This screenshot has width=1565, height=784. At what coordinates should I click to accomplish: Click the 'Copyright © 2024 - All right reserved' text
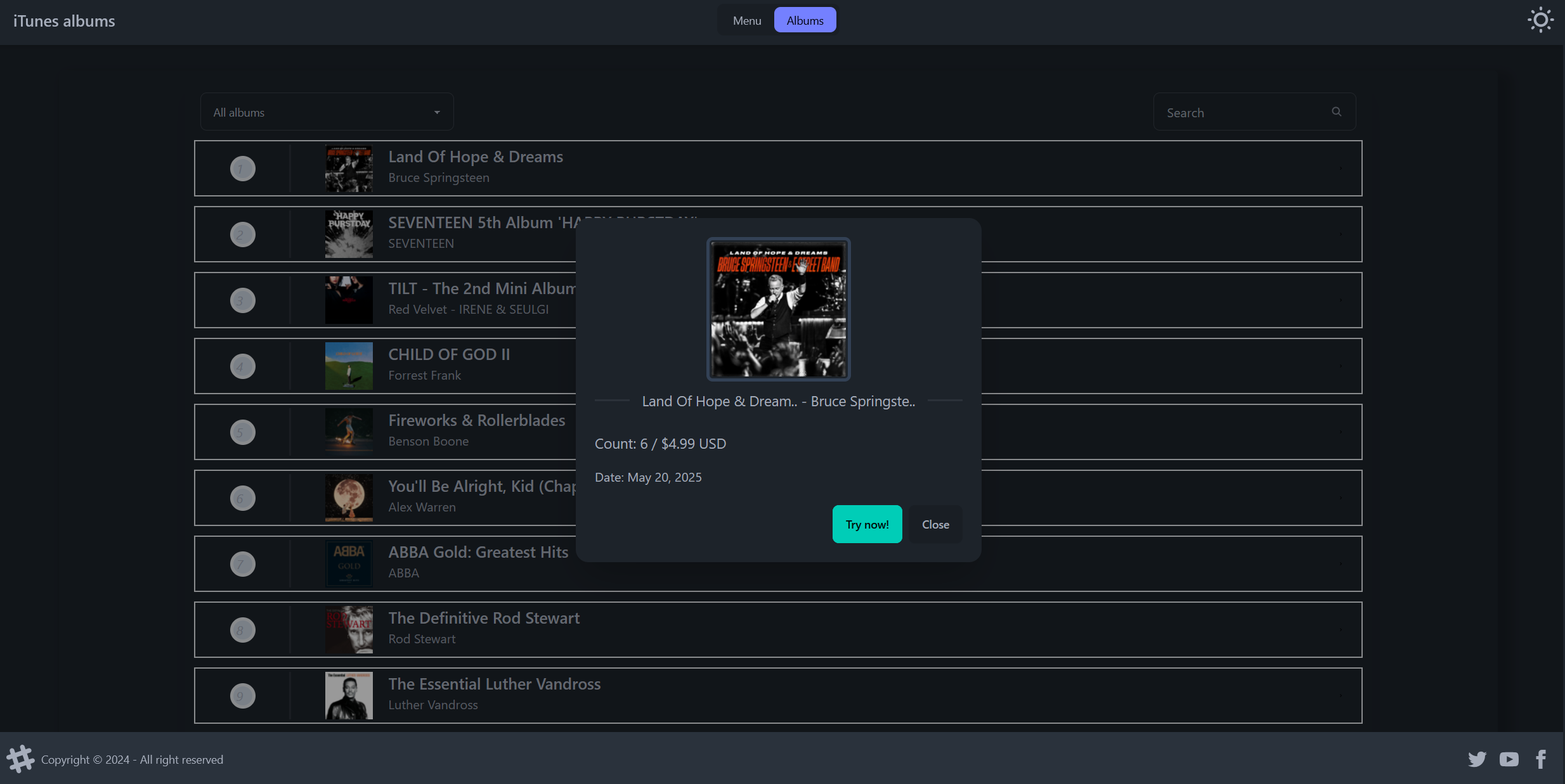pyautogui.click(x=132, y=759)
